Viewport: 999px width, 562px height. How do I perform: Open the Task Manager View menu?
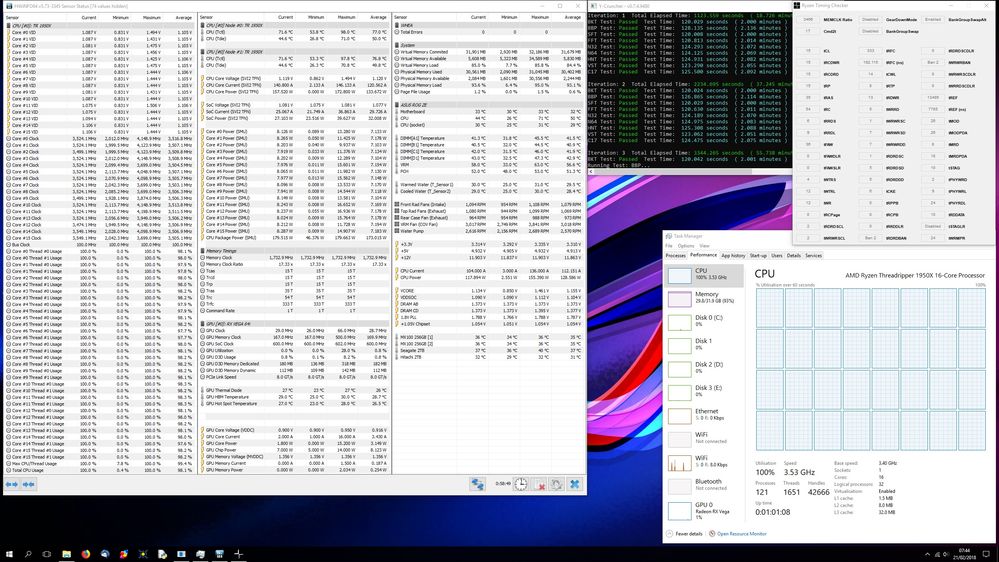click(x=704, y=246)
